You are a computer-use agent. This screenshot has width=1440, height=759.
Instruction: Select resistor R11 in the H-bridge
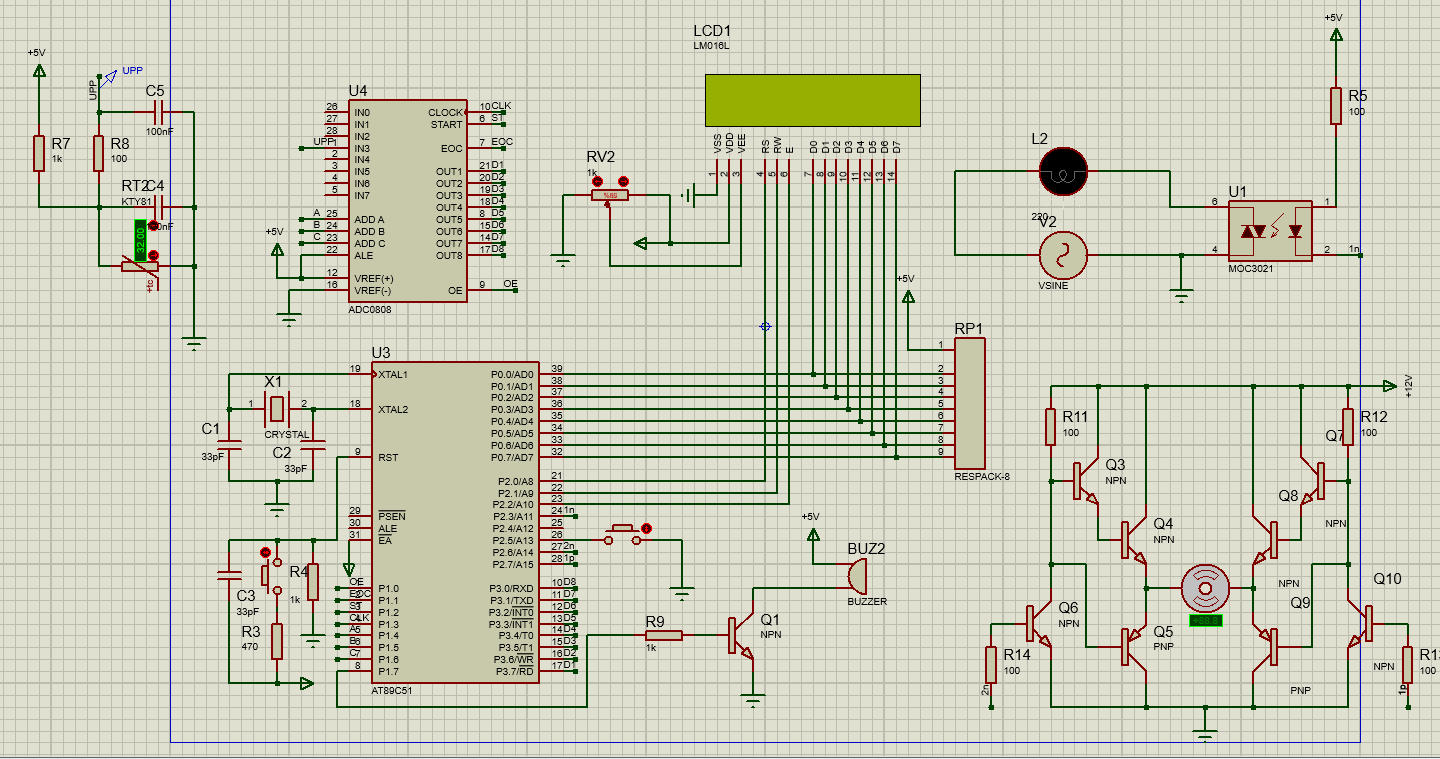(1051, 426)
